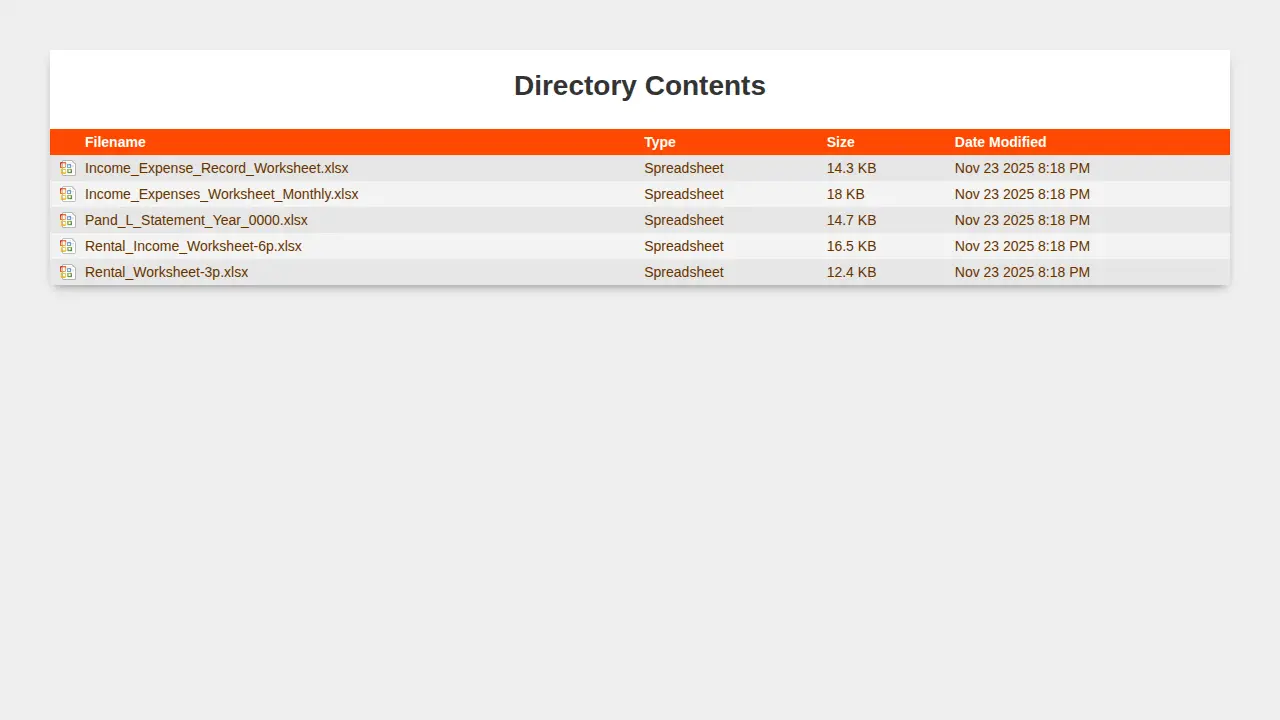Click the file icon for Rental_Income_Worksheet-6p.xlsx

pyautogui.click(x=67, y=246)
